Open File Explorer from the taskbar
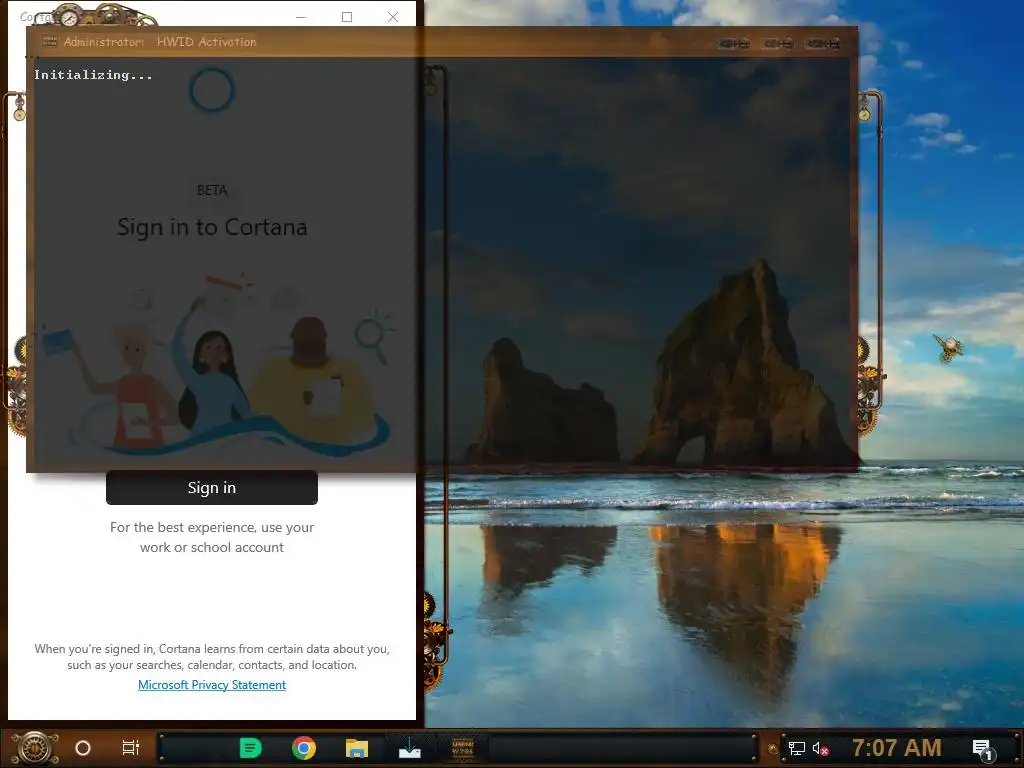The width and height of the screenshot is (1024, 768). coord(357,748)
